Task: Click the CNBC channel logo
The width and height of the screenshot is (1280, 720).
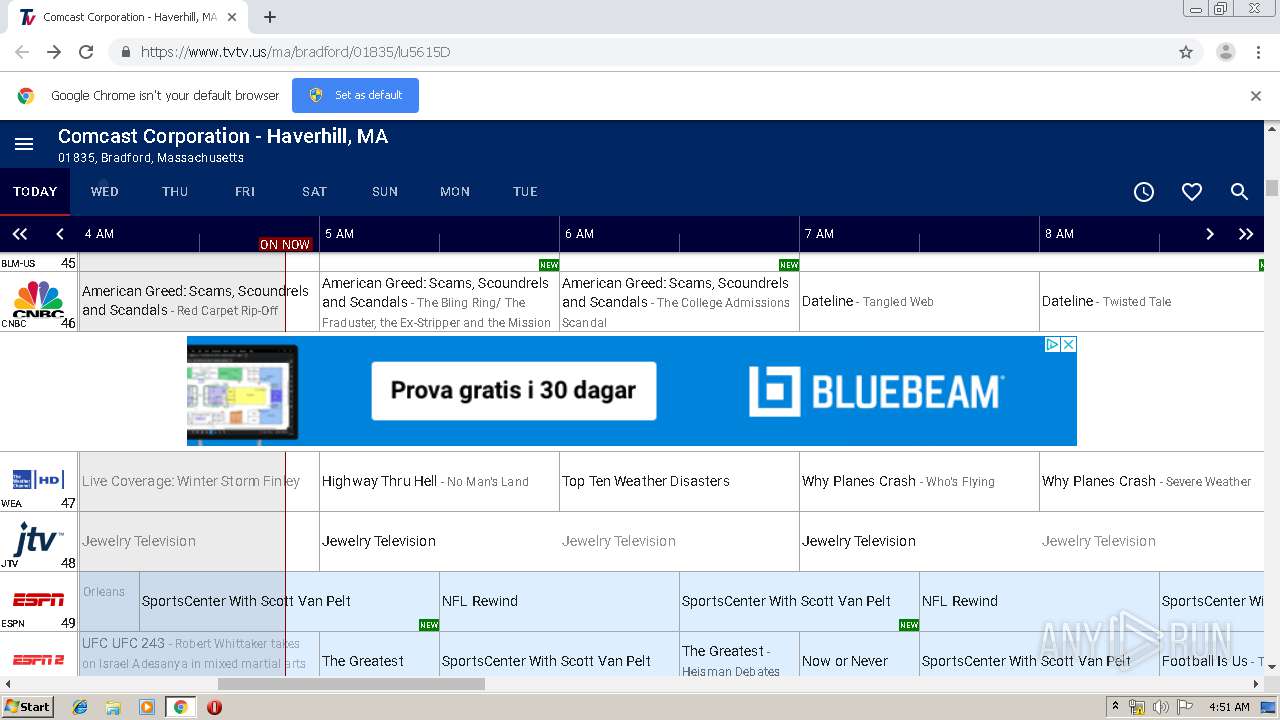Action: [38, 298]
